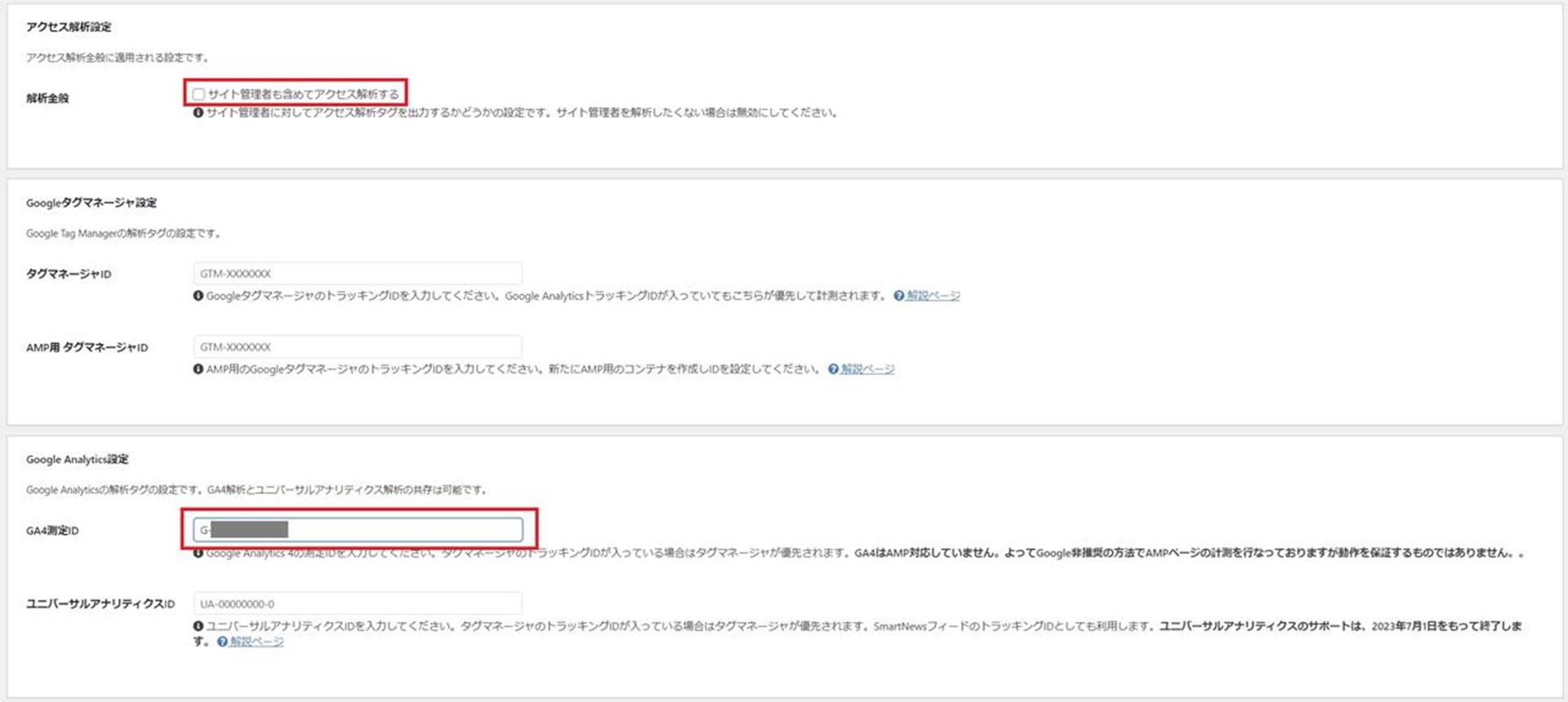Click help icon beside AMP用 解説ページ link
The width and height of the screenshot is (1568, 702).
click(834, 369)
